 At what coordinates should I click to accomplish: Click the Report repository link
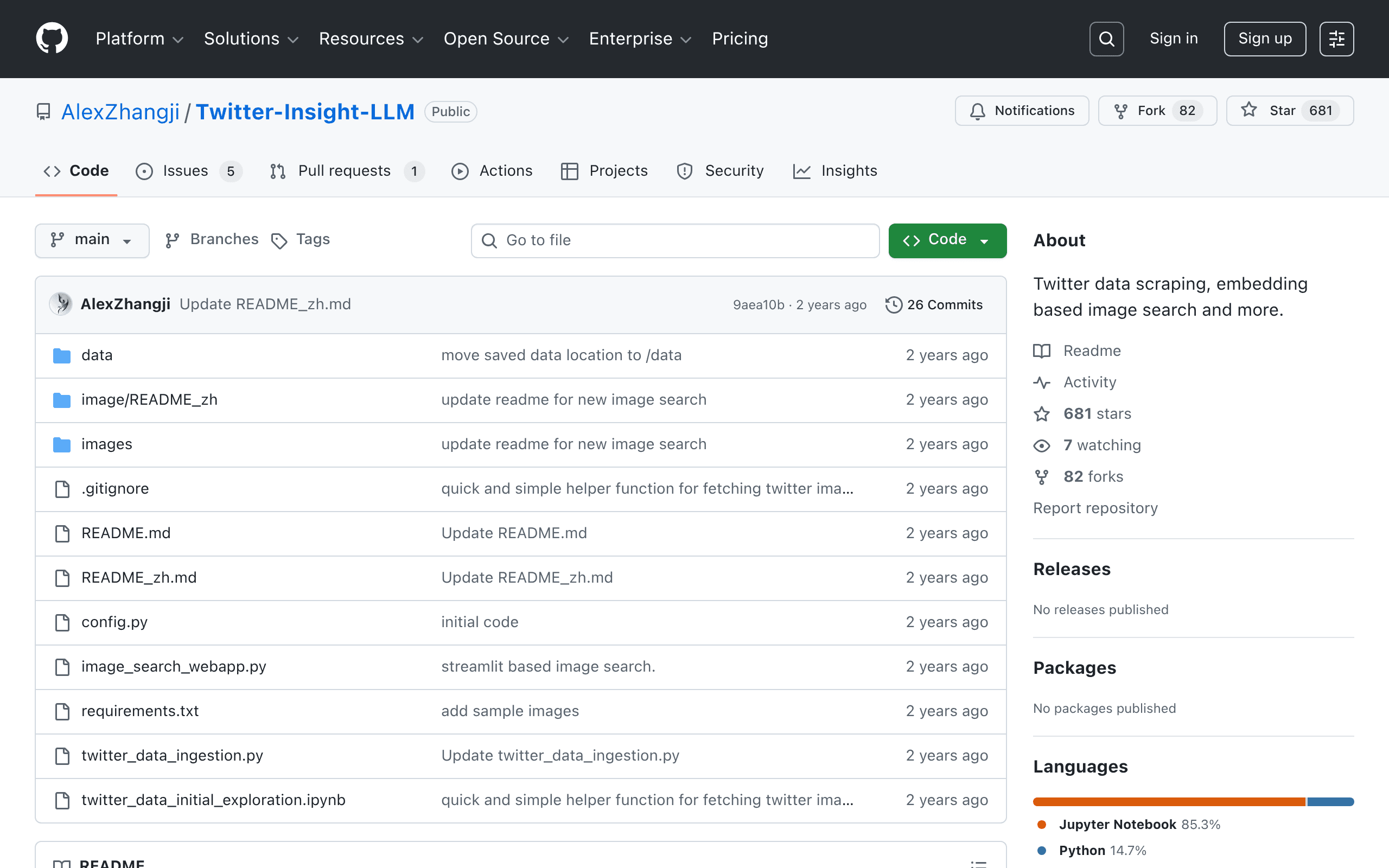tap(1095, 508)
